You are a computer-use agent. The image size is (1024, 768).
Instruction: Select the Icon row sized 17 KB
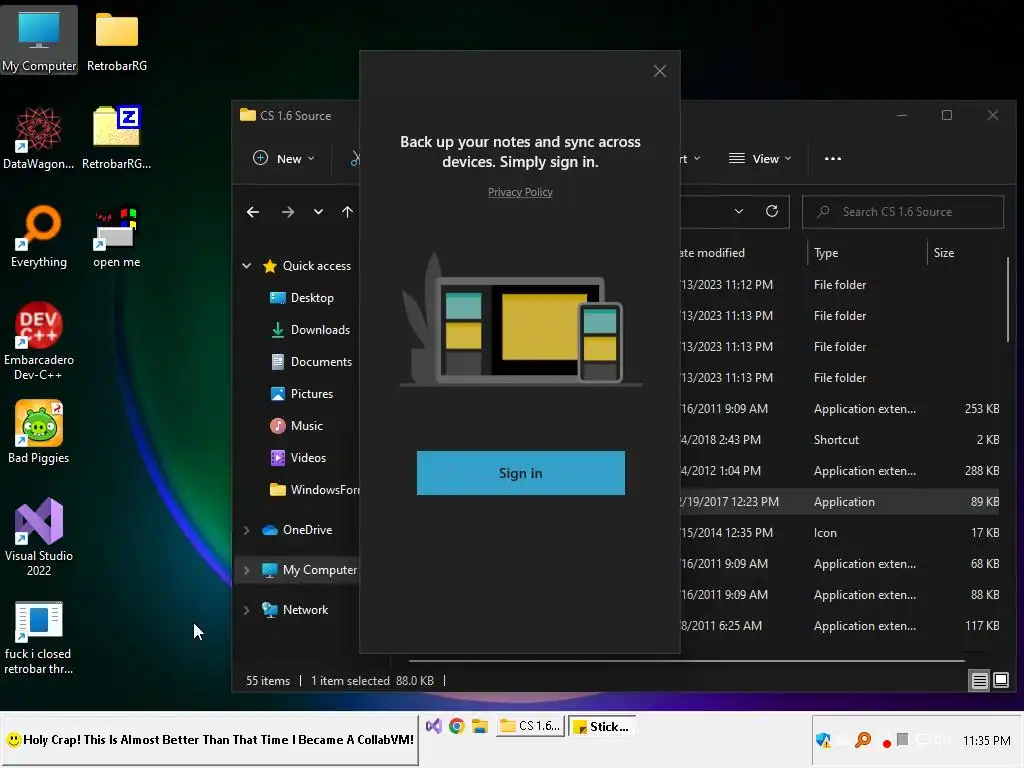click(x=840, y=533)
